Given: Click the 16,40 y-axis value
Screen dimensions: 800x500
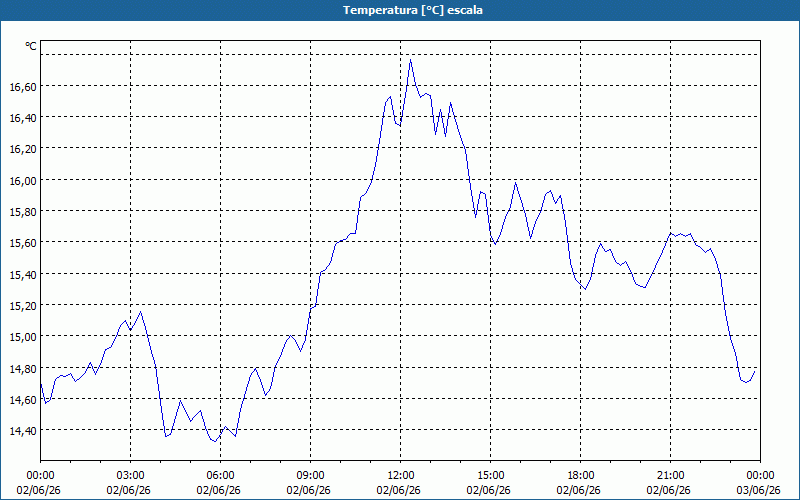Looking at the screenshot, I should point(23,118).
